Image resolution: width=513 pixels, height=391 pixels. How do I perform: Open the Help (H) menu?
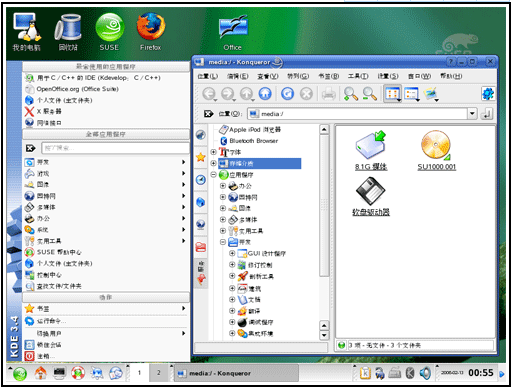click(451, 76)
